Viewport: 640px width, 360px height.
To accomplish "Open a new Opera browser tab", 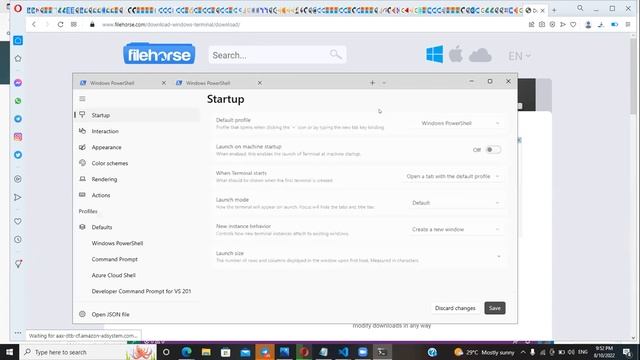I will coord(554,10).
